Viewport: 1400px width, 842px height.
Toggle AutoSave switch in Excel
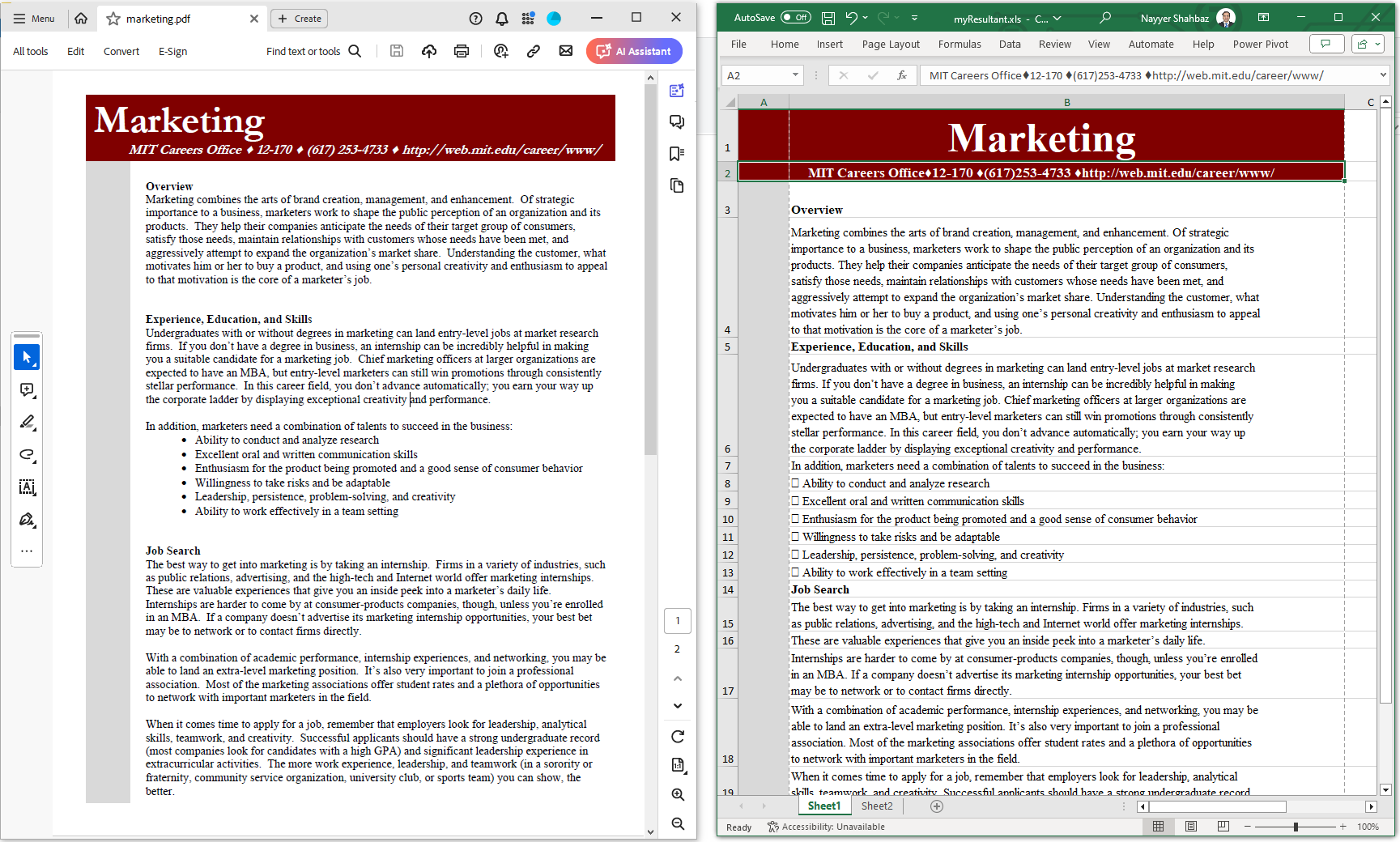(x=795, y=18)
